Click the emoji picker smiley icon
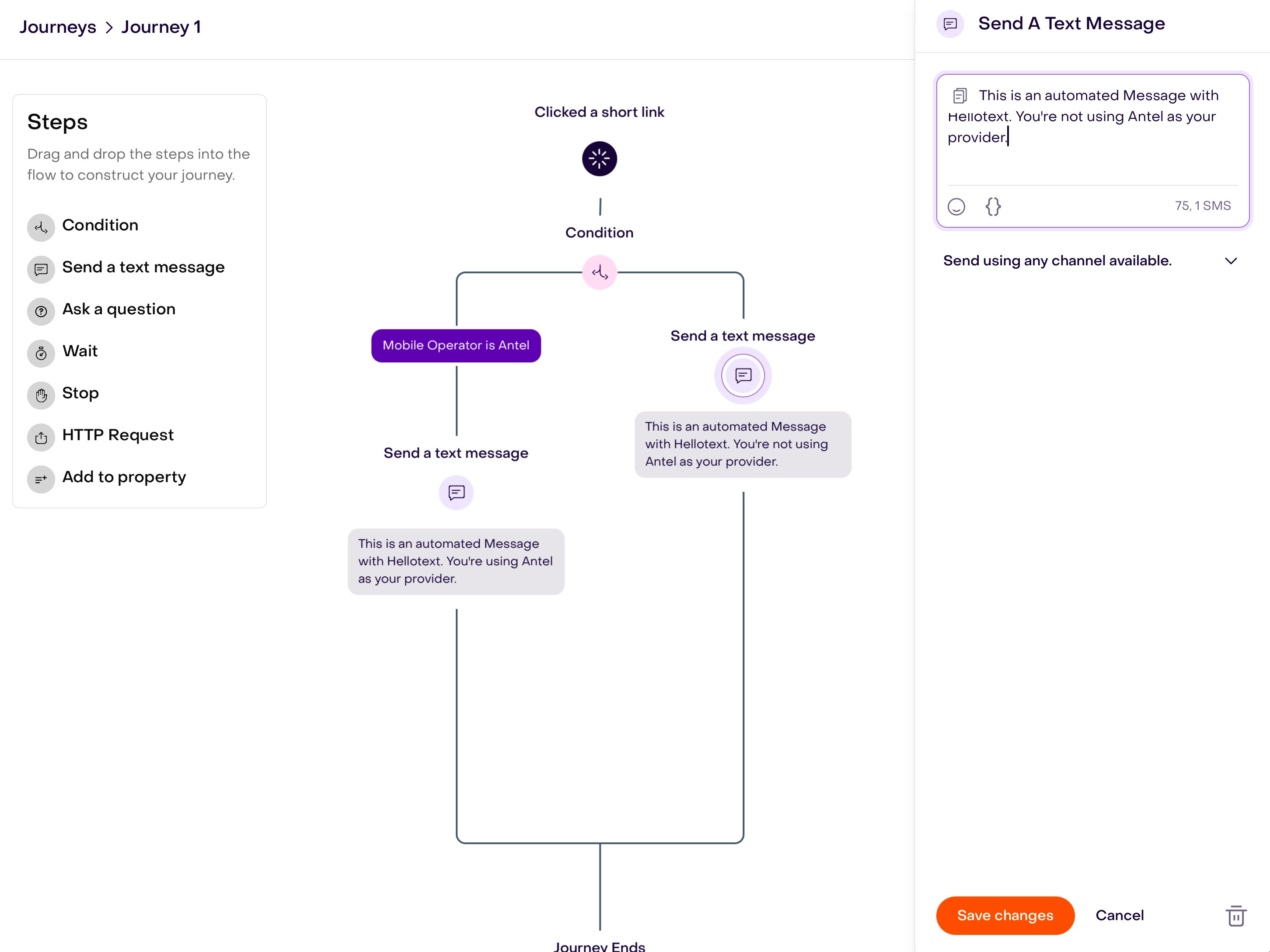The image size is (1270, 952). point(956,207)
